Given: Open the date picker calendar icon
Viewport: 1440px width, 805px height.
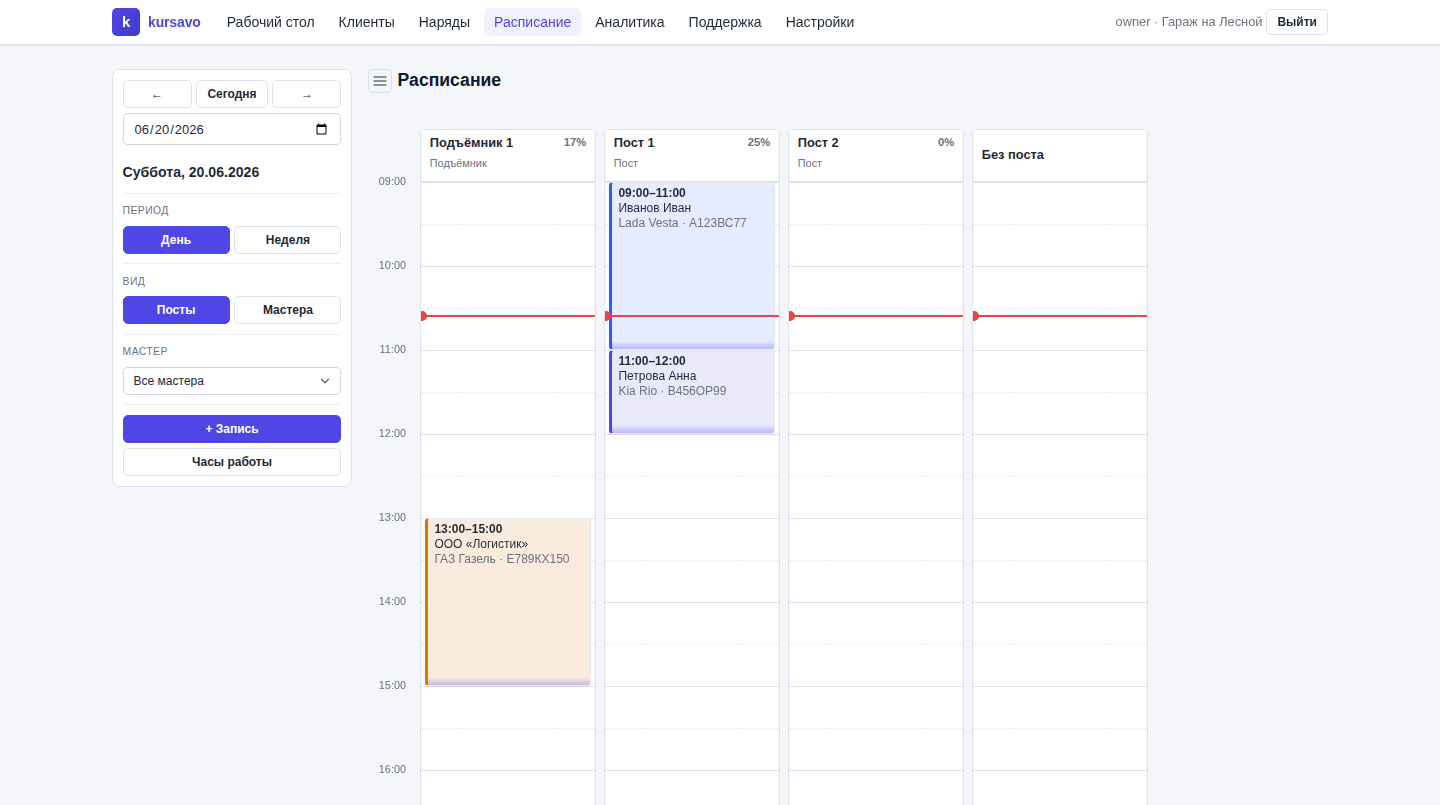Looking at the screenshot, I should coord(321,129).
